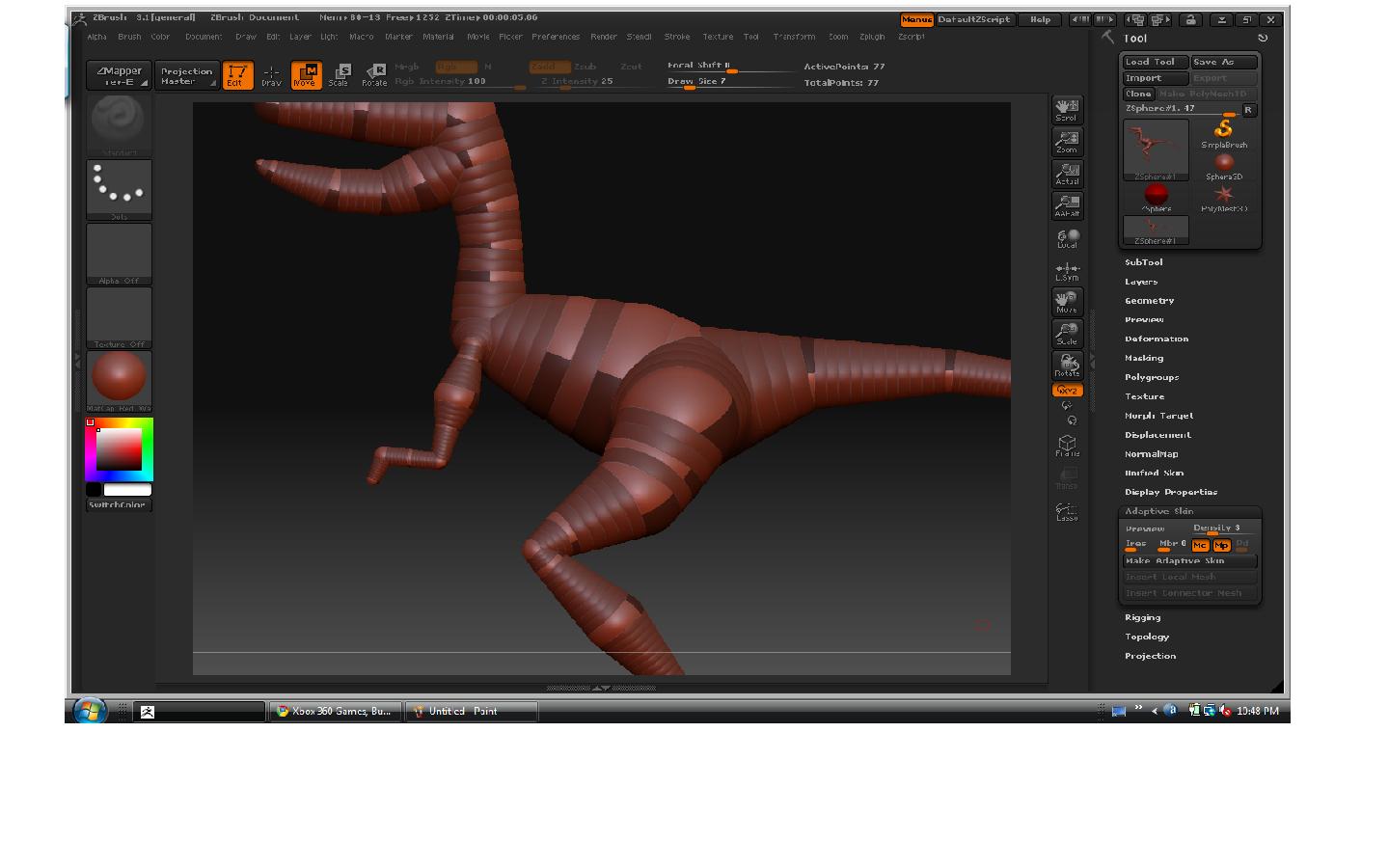Open Untitled - Paint from the taskbar
Viewport: 1389px width, 868px height.
click(470, 711)
